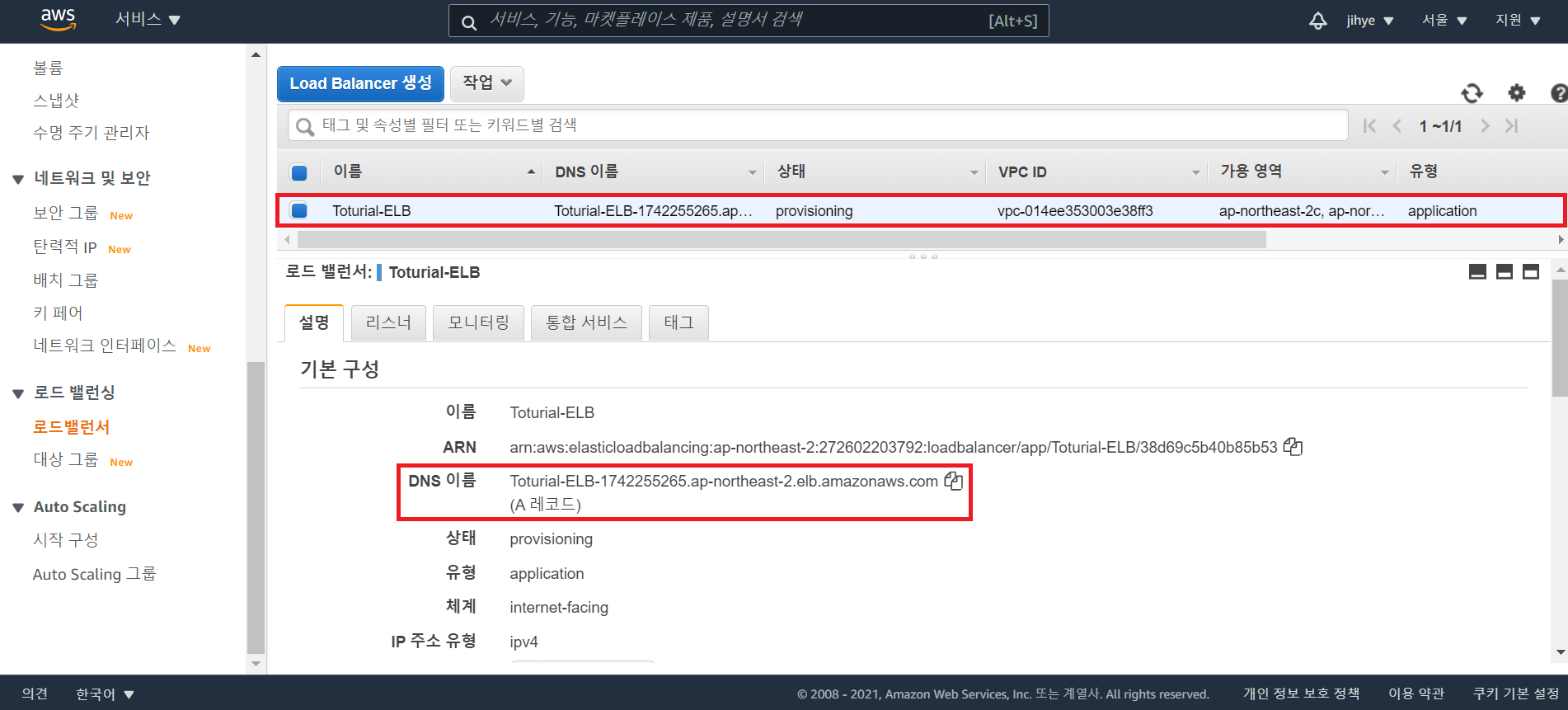
Task: Switch to the 태그 tab
Action: click(x=678, y=322)
